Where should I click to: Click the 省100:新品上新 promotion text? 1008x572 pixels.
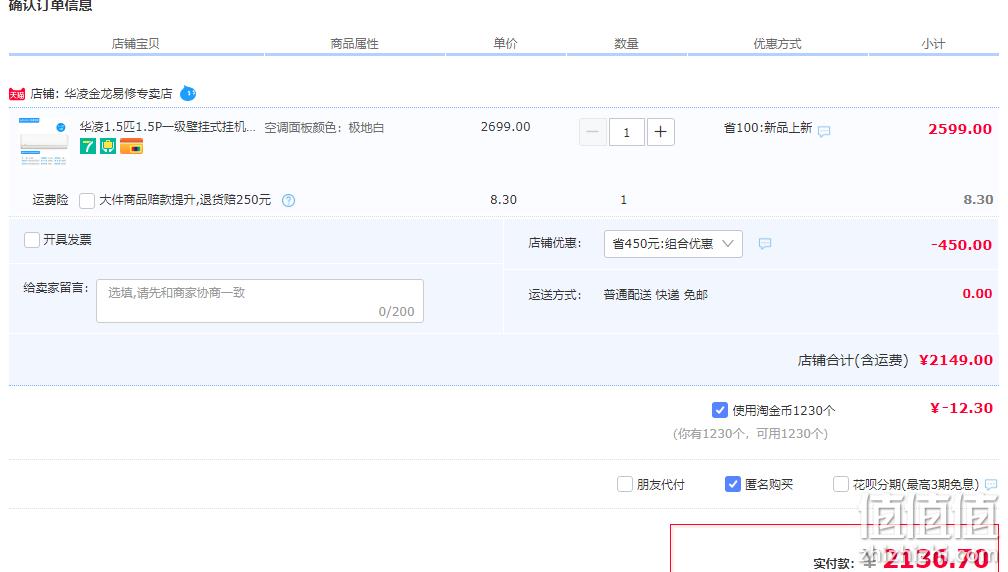tap(768, 128)
